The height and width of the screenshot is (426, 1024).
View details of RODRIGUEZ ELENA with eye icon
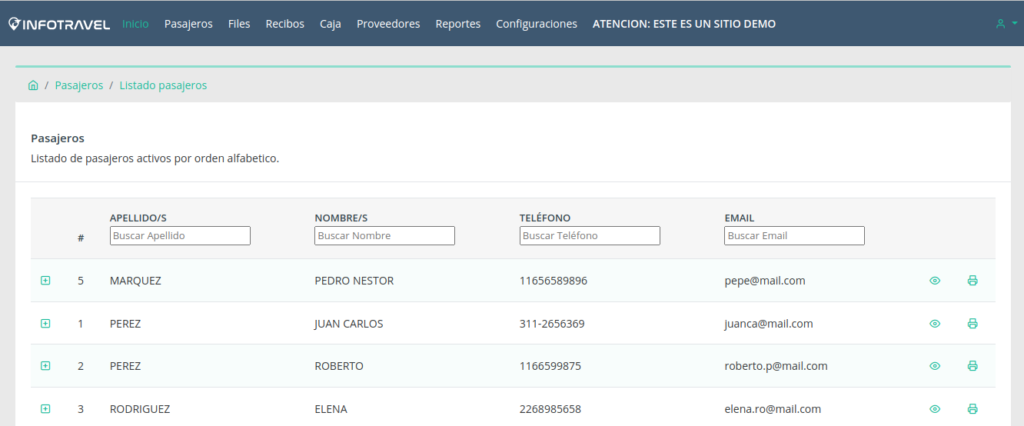pos(935,409)
